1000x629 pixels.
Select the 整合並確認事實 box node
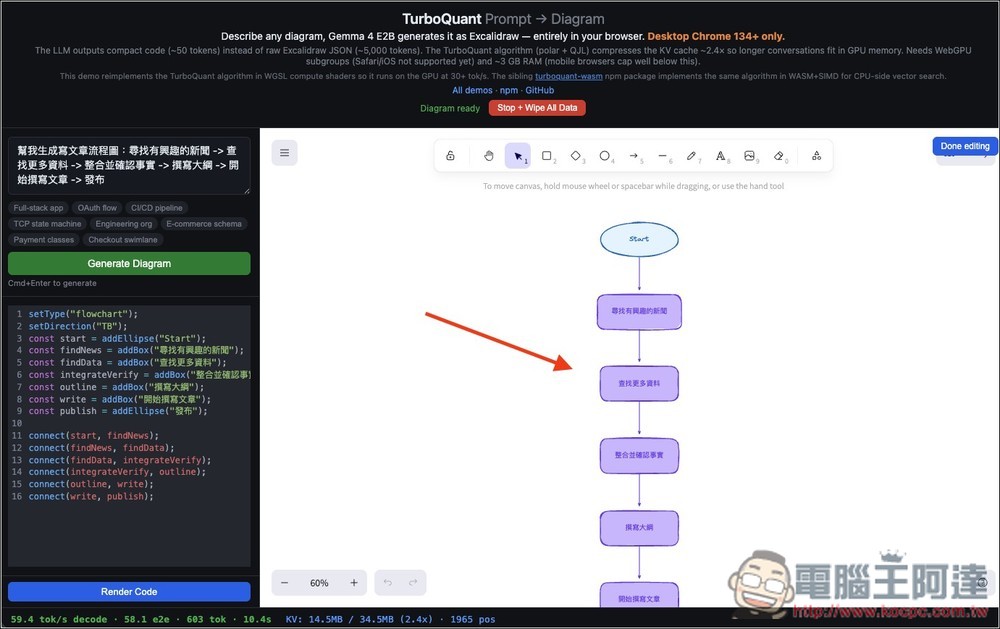point(639,455)
